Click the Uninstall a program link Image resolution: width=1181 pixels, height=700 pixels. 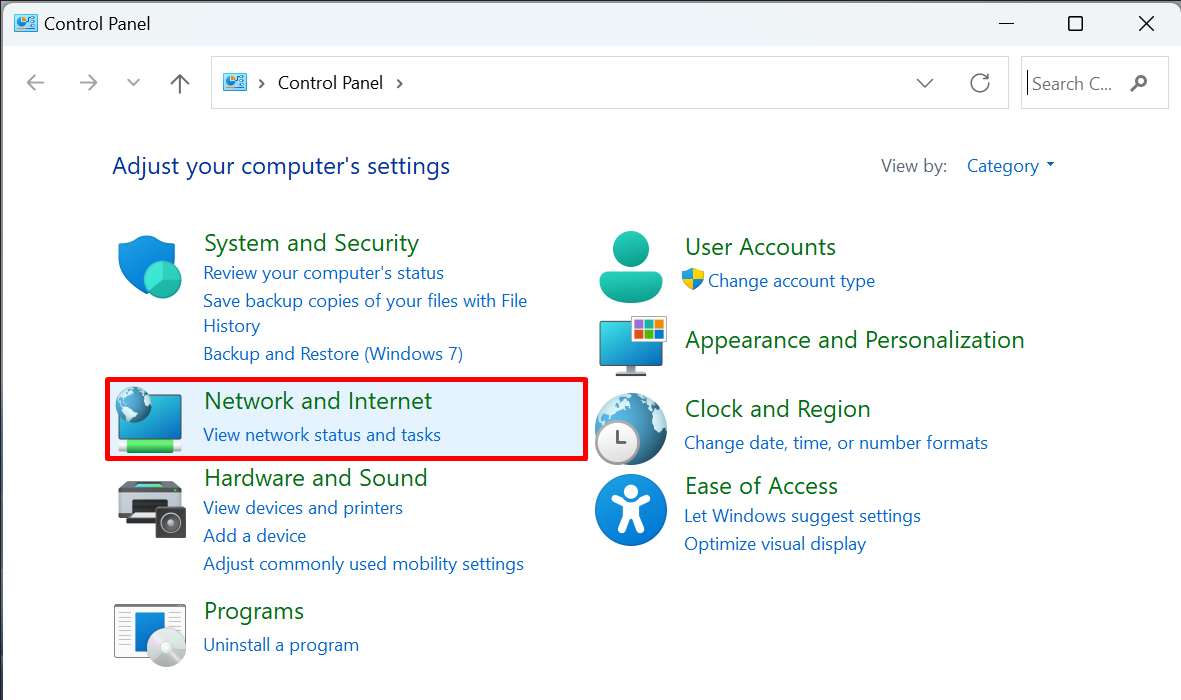pos(281,644)
